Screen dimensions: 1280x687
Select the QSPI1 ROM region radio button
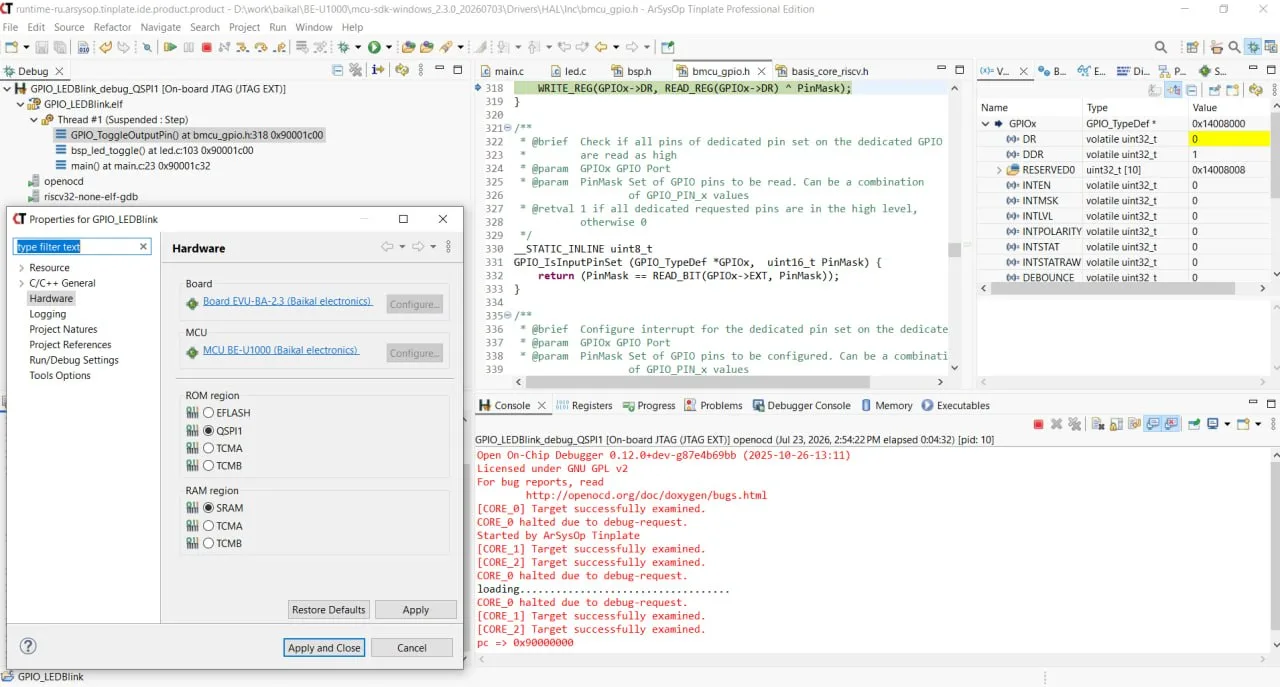[x=208, y=431]
